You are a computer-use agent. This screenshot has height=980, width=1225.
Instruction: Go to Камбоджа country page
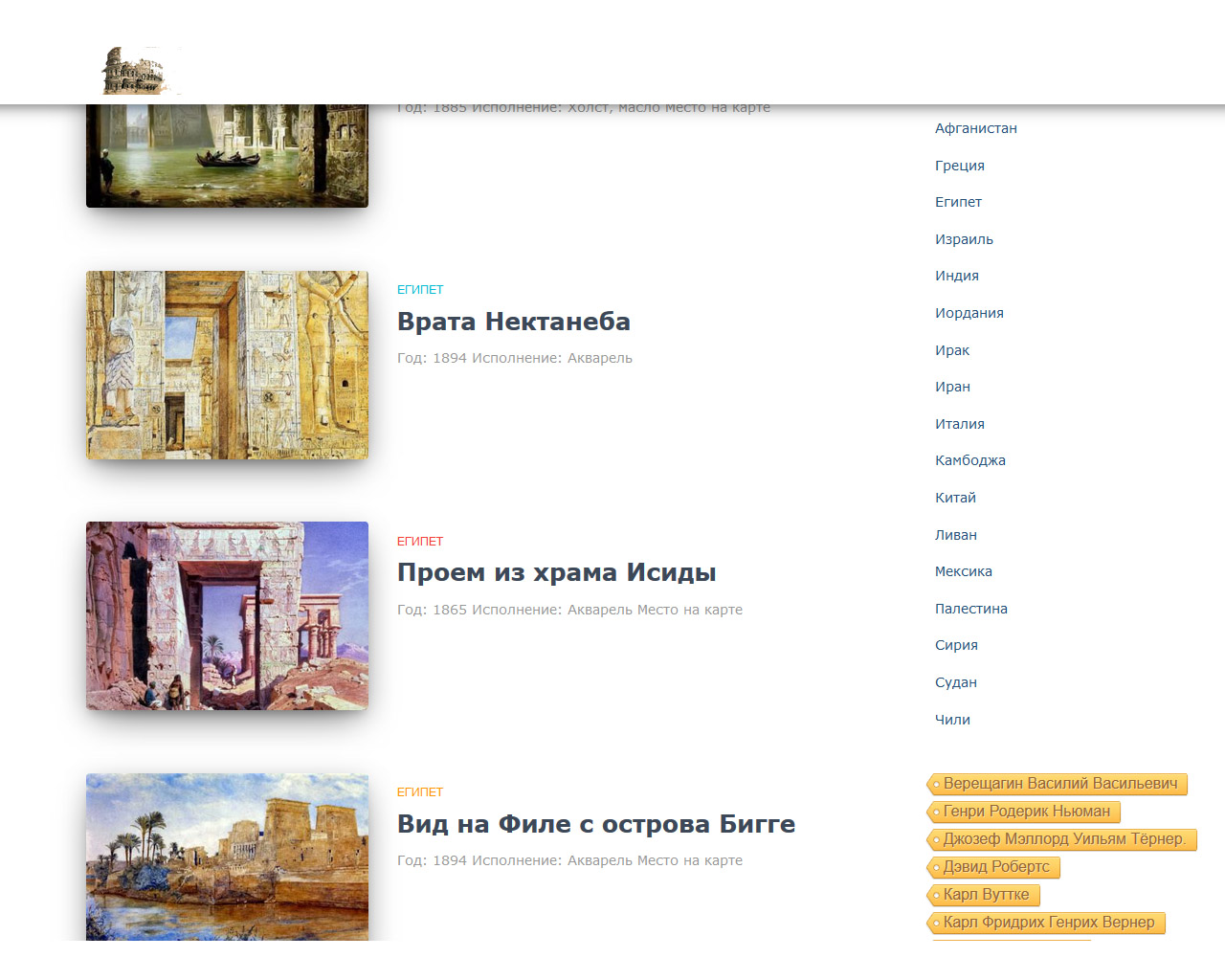click(x=970, y=460)
